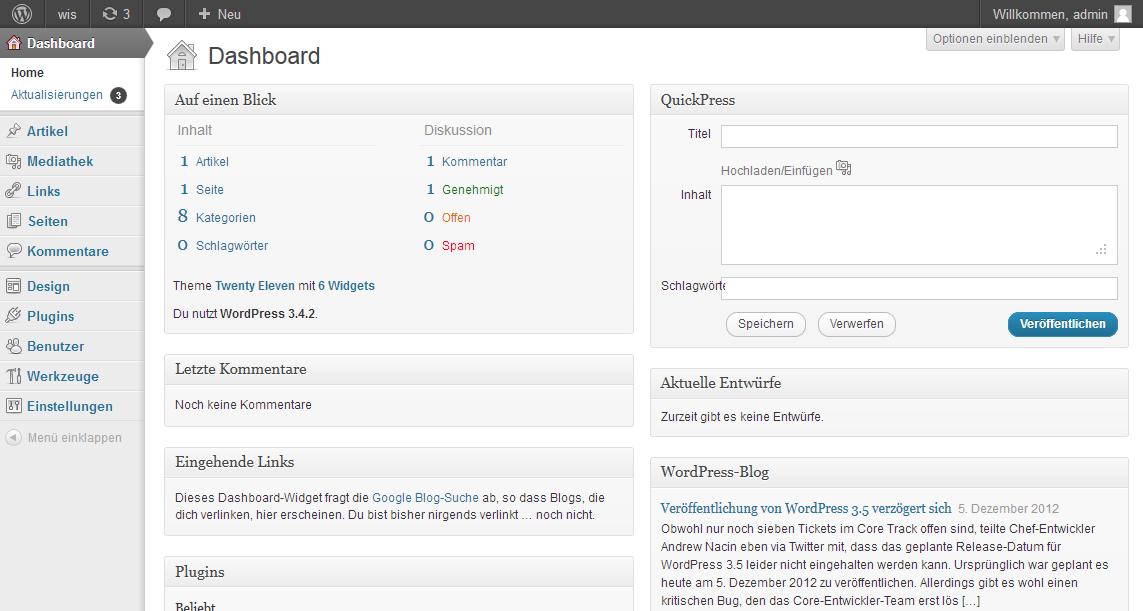Click the Kommentare speech bubble icon

tap(13, 251)
